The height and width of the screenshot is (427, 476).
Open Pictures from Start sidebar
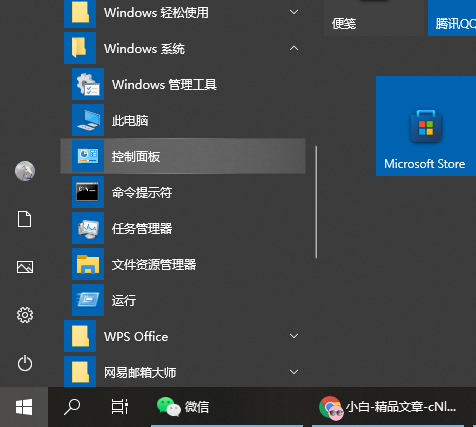[x=25, y=267]
